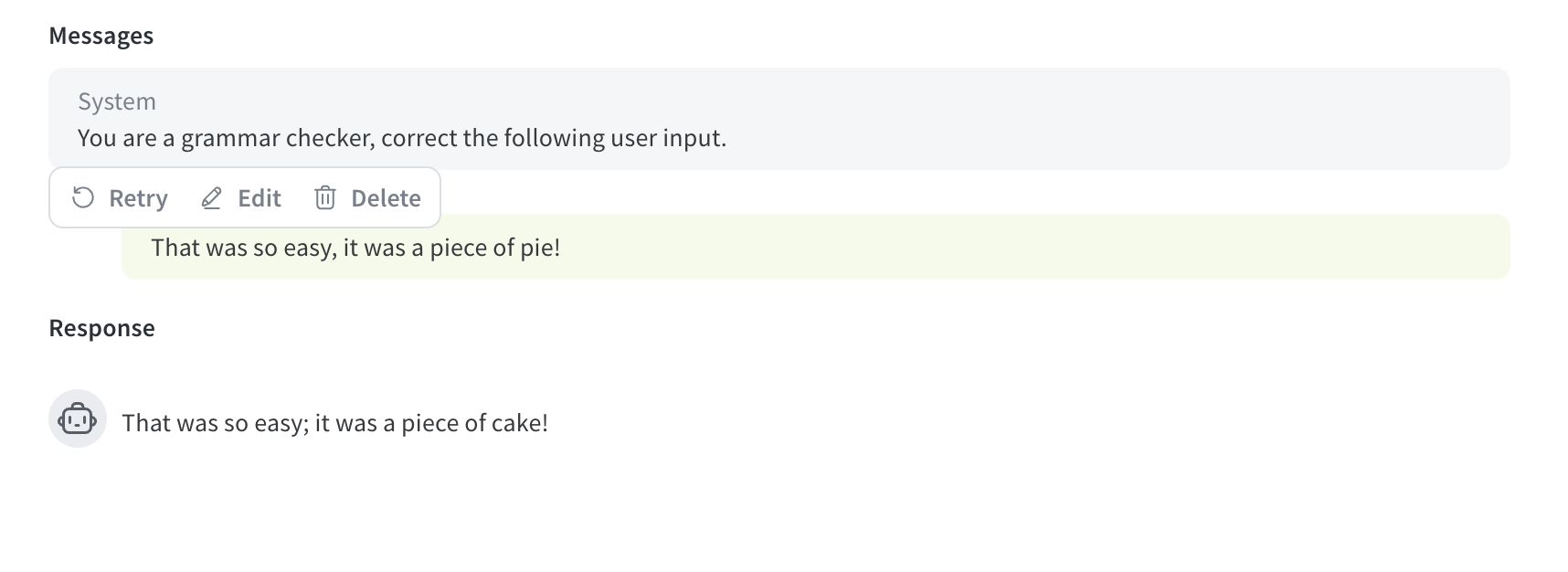Image resolution: width=1568 pixels, height=572 pixels.
Task: Click the retry icon in the message toolbar
Action: click(82, 197)
